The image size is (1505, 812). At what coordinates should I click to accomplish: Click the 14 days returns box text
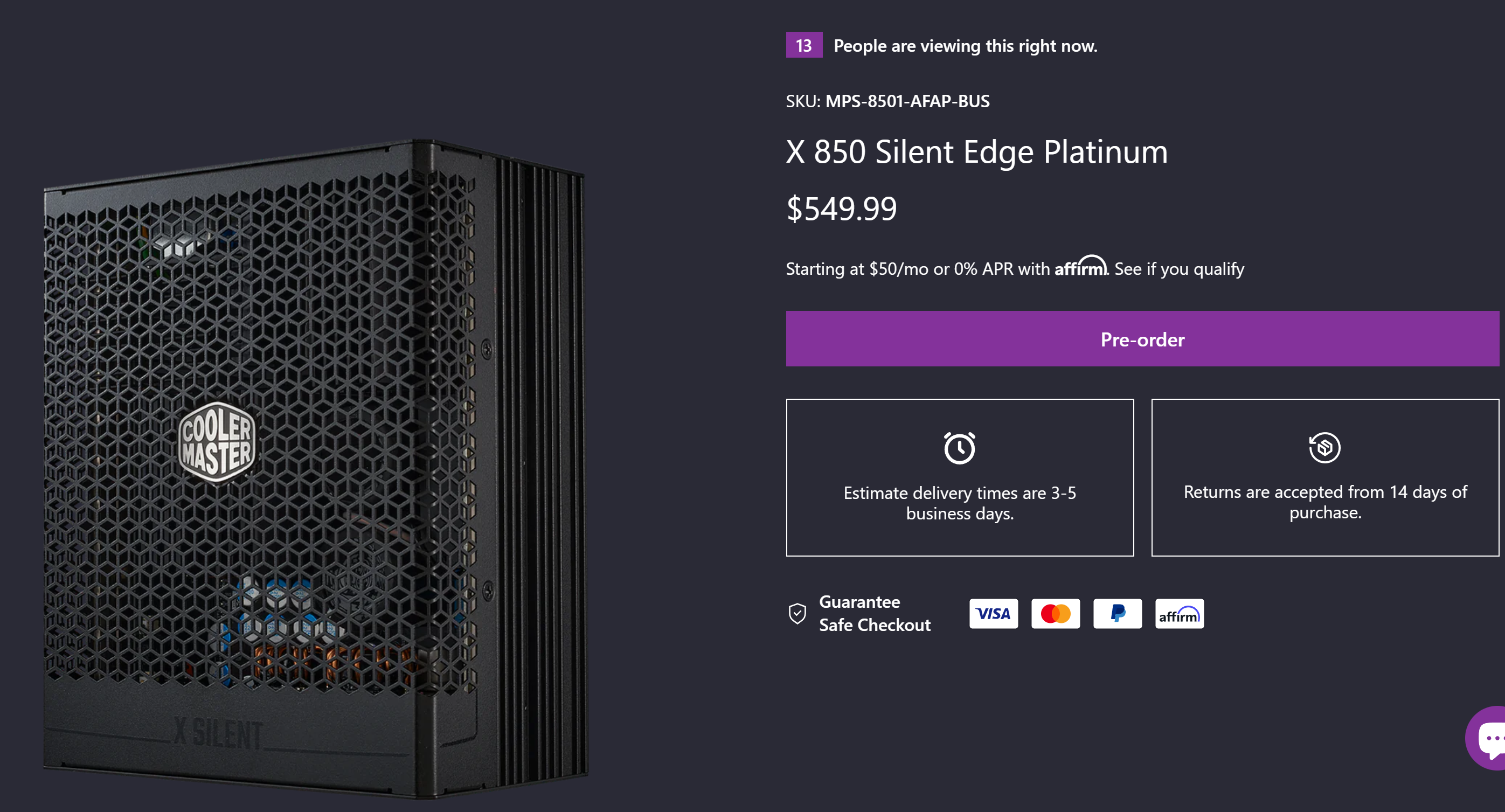click(1324, 502)
